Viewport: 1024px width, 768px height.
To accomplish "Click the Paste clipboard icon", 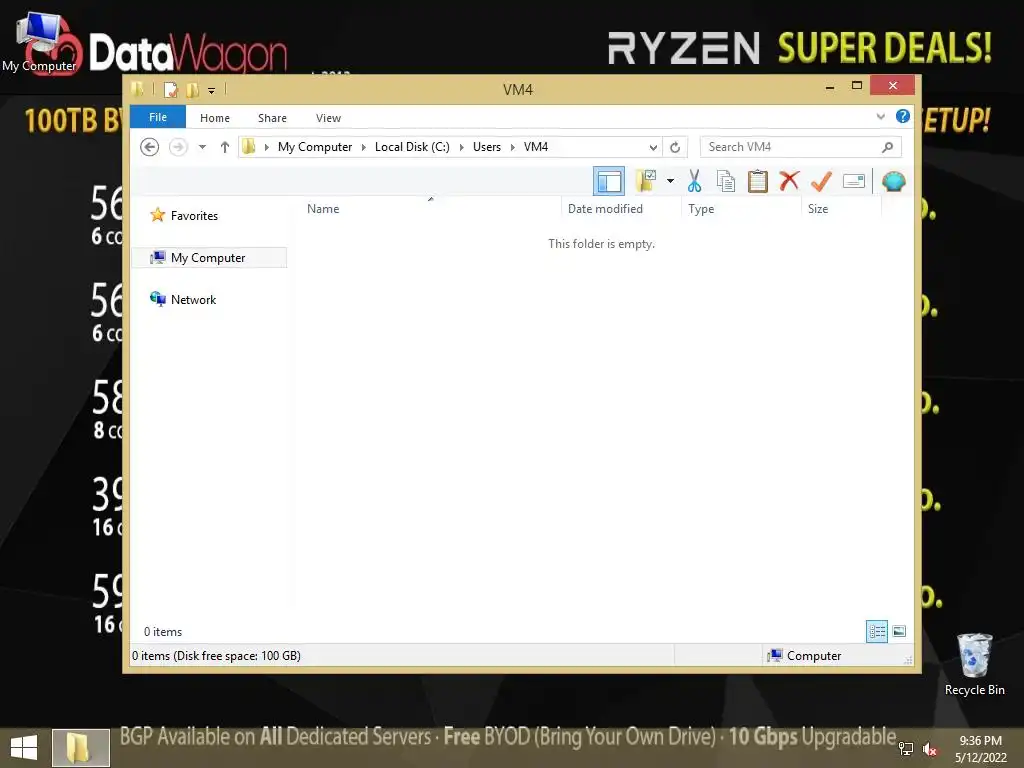I will tap(758, 181).
